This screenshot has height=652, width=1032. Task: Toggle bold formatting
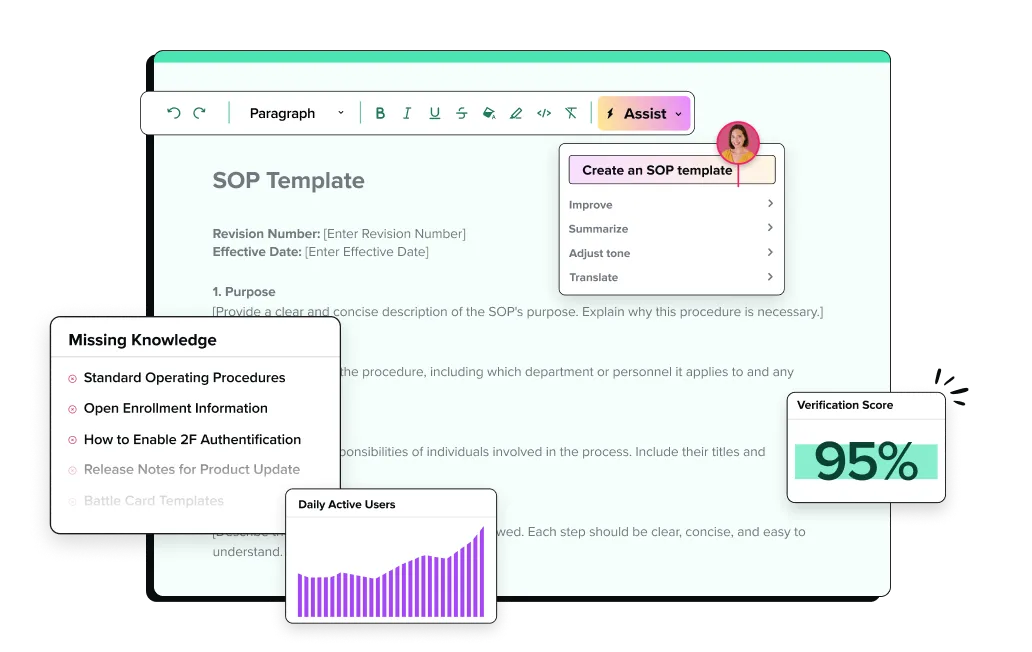380,113
